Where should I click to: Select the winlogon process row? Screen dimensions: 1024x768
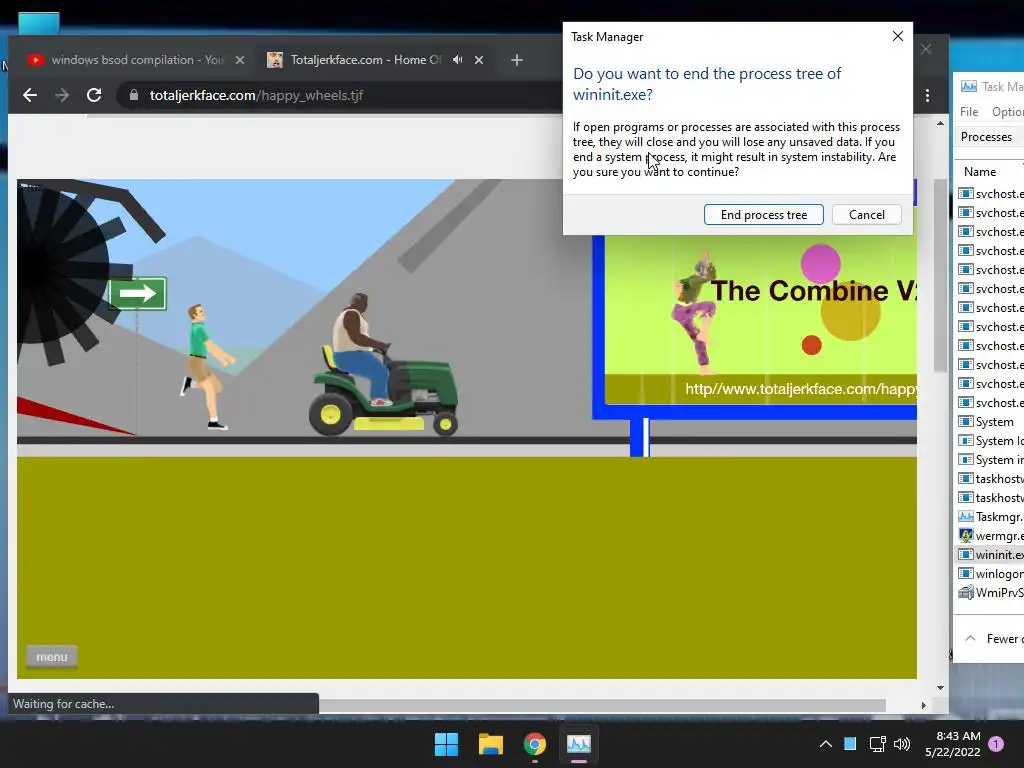[990, 573]
